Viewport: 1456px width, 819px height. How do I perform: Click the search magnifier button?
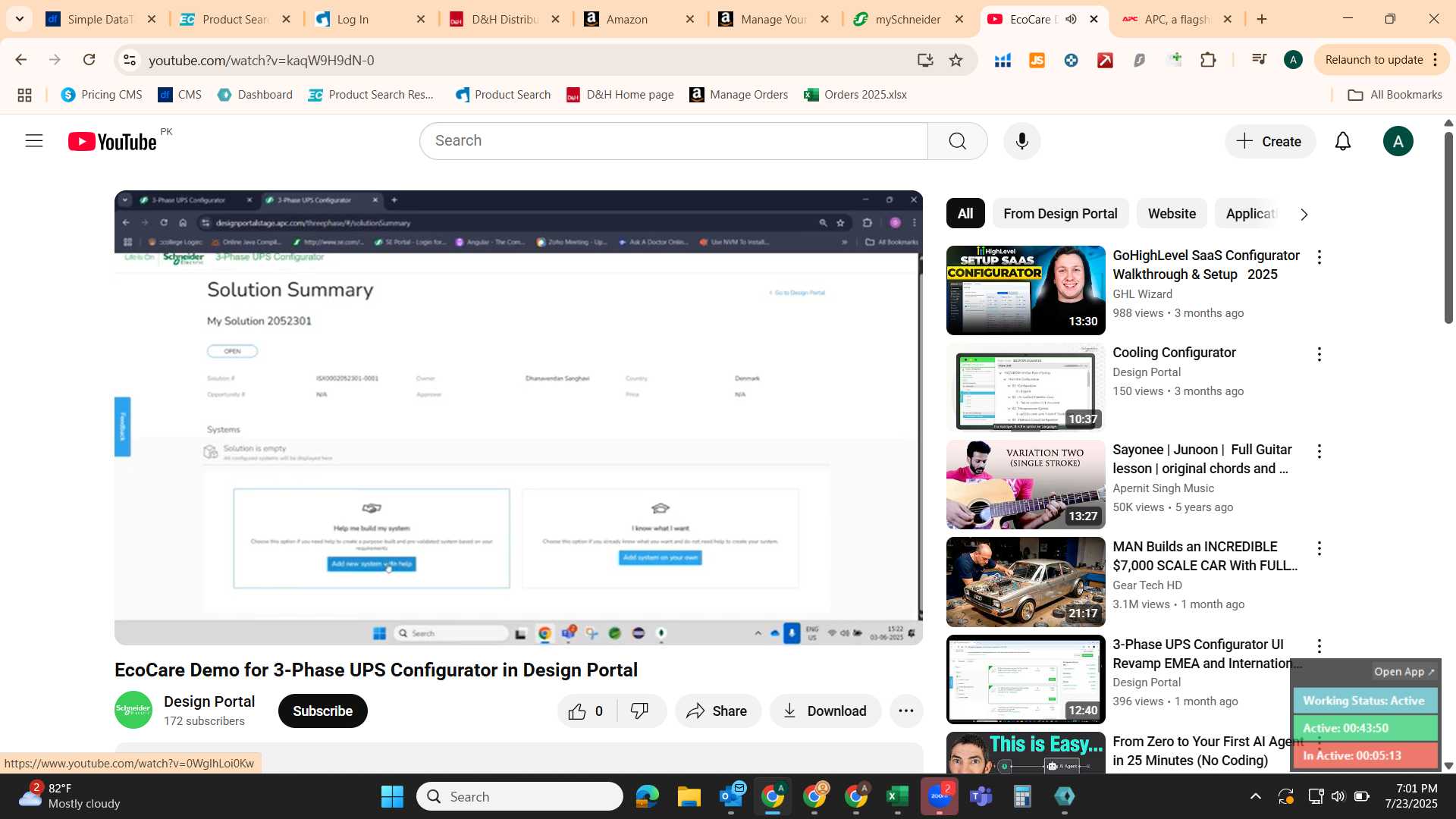click(957, 141)
